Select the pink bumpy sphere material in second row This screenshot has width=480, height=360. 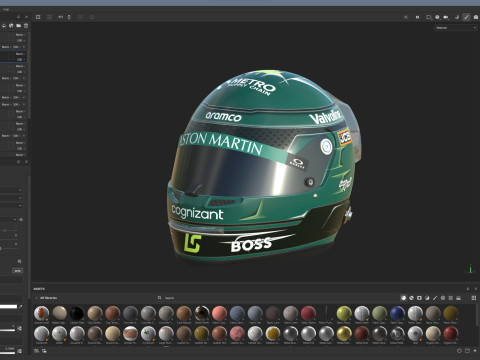[x=237, y=333]
